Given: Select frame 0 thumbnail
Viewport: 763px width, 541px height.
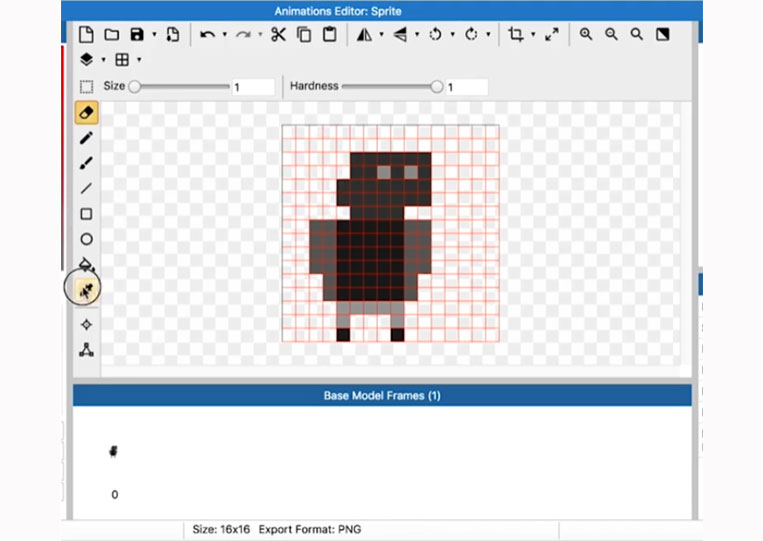Looking at the screenshot, I should pyautogui.click(x=113, y=451).
